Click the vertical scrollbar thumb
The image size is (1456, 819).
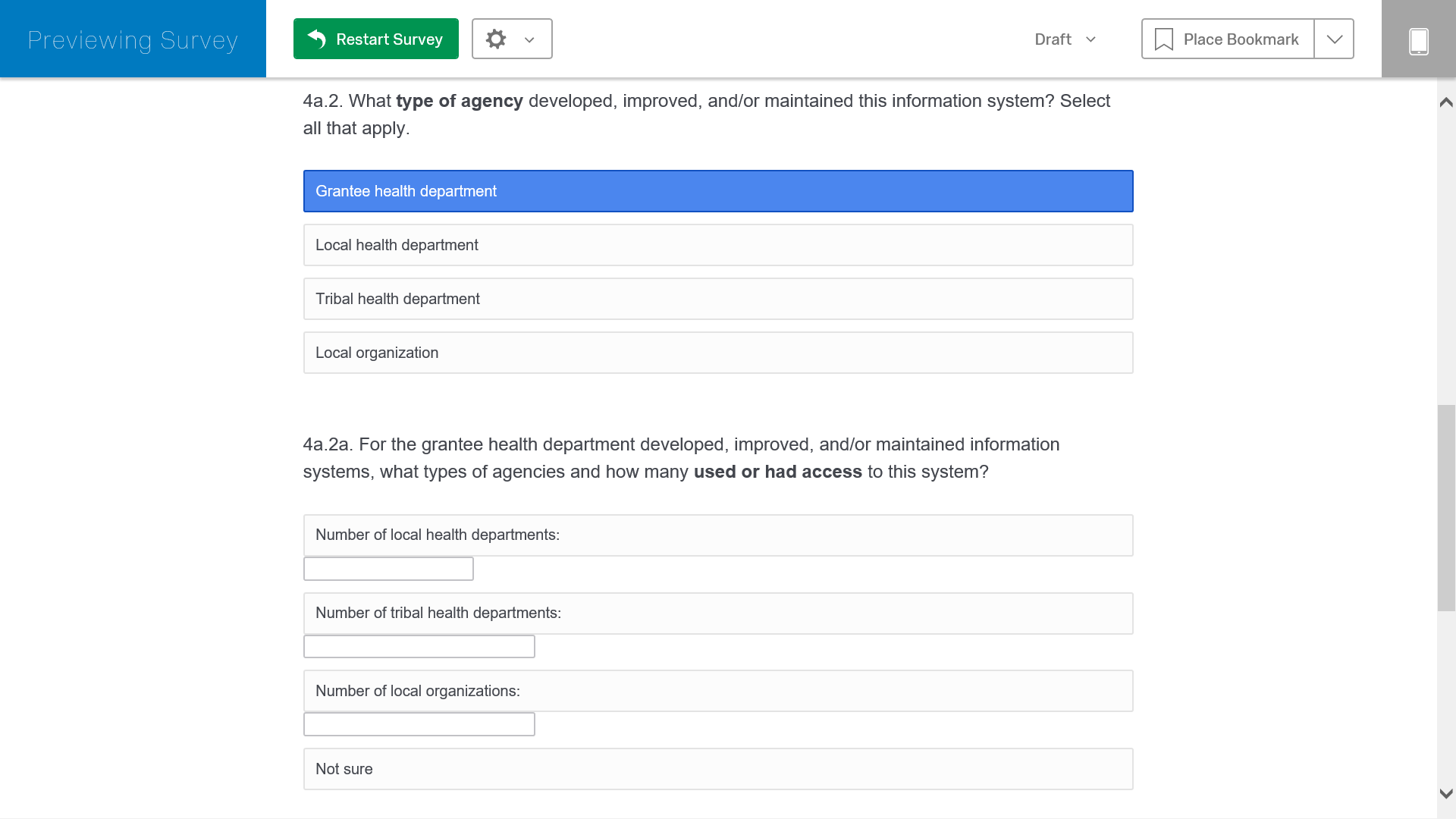(1446, 508)
